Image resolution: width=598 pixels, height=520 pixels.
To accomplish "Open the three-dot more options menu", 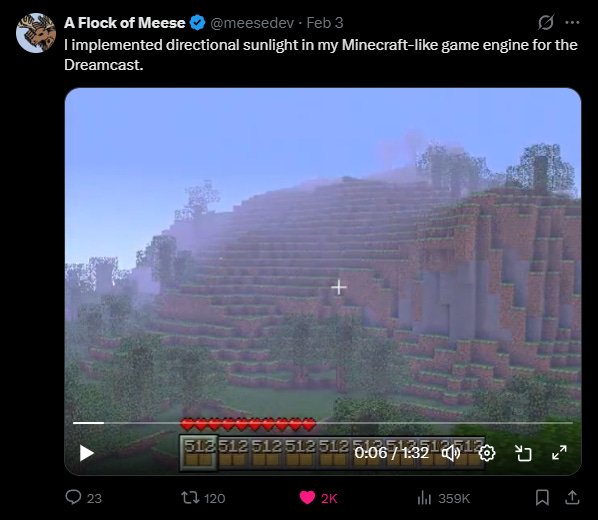I will click(x=572, y=23).
